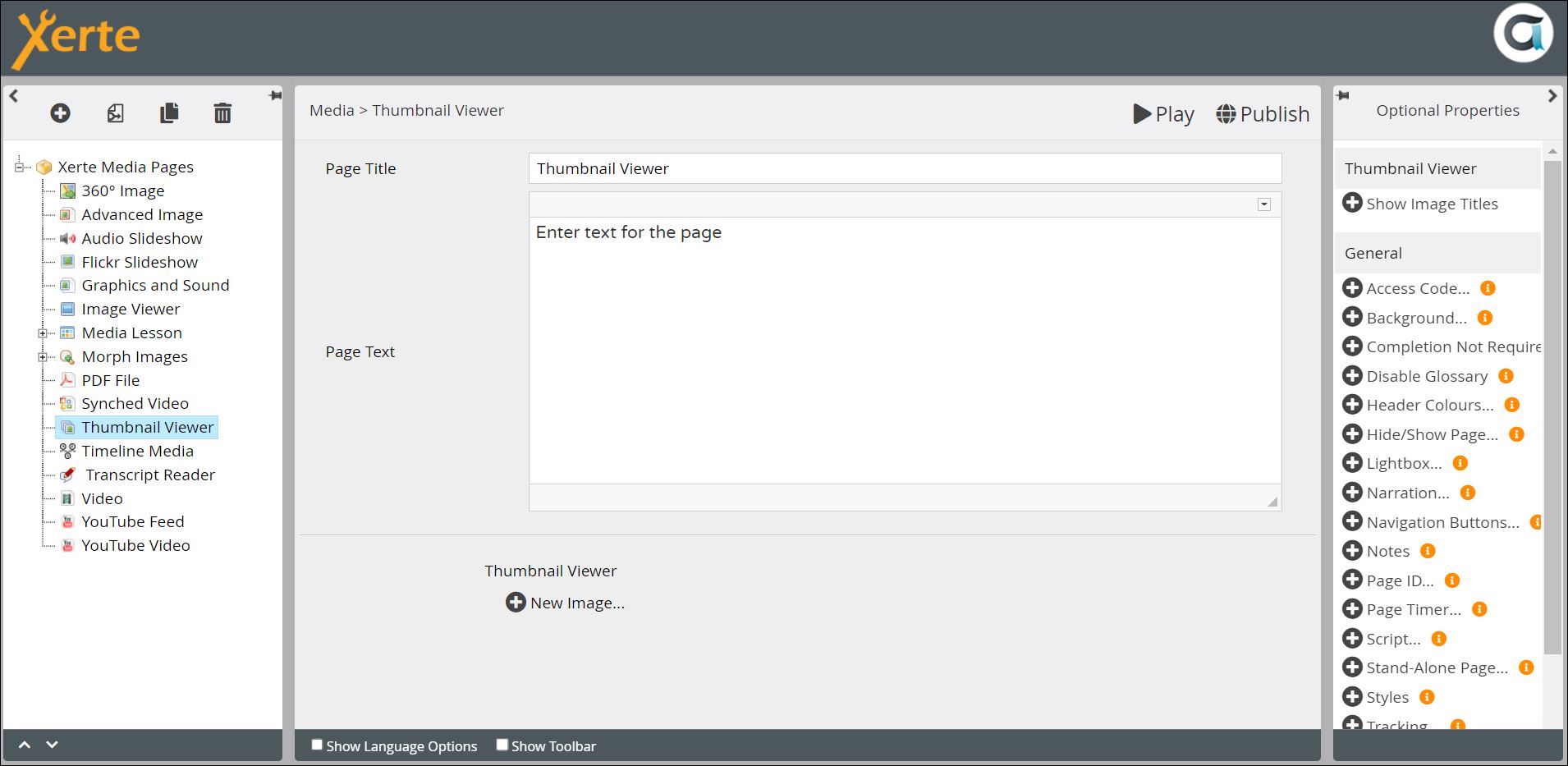Pin the left tree panel
1568x766 pixels.
[x=275, y=96]
